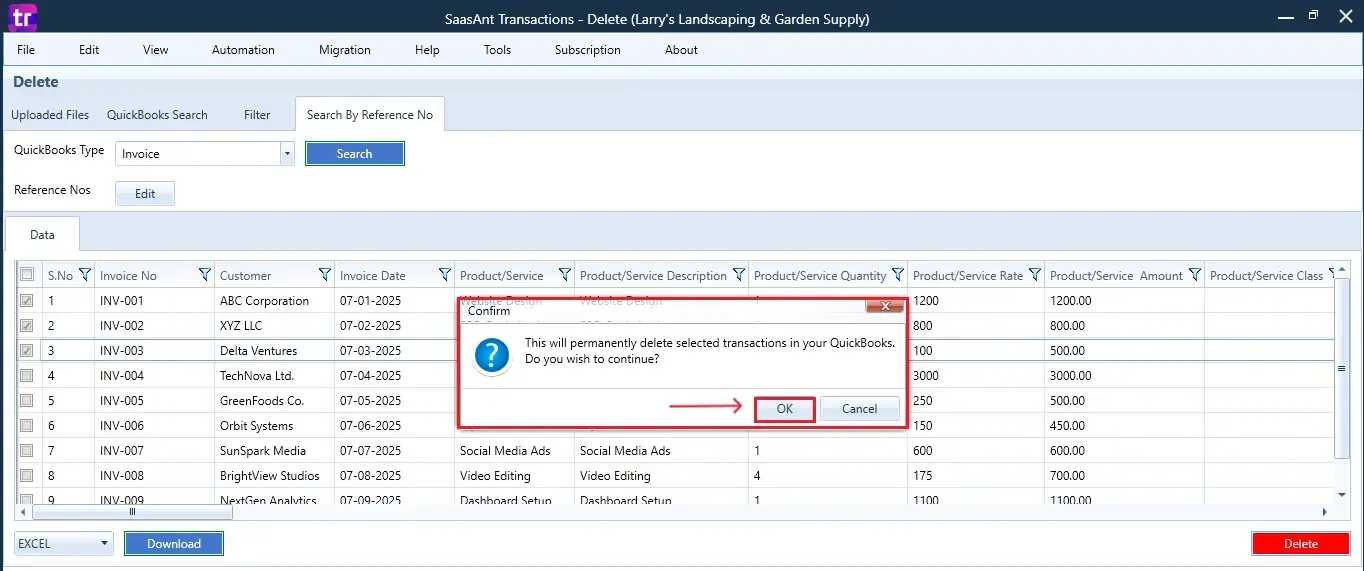Click the horizontal scrollbar thumb under the table

point(132,512)
